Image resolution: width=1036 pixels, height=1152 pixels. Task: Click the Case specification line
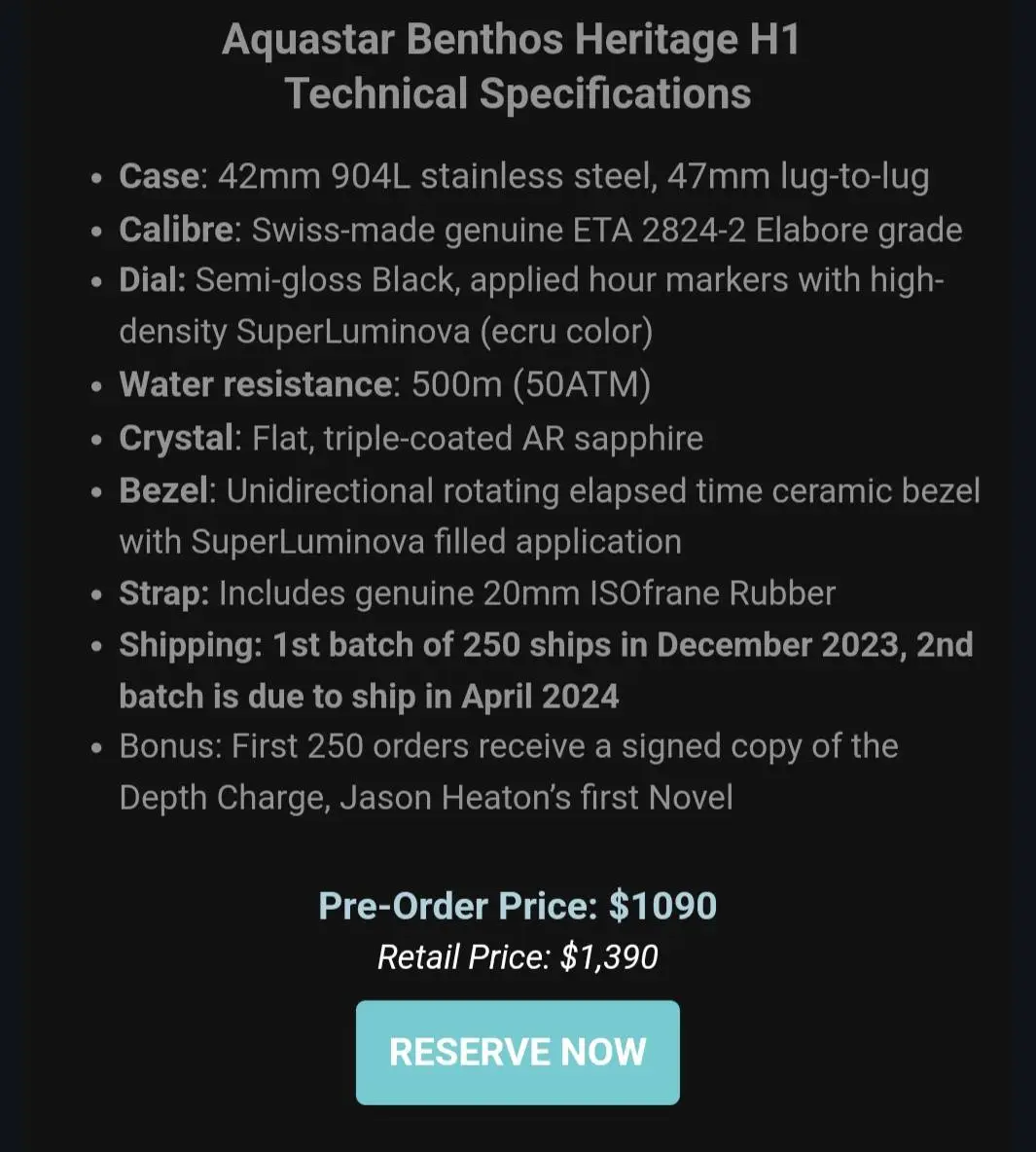pos(524,176)
